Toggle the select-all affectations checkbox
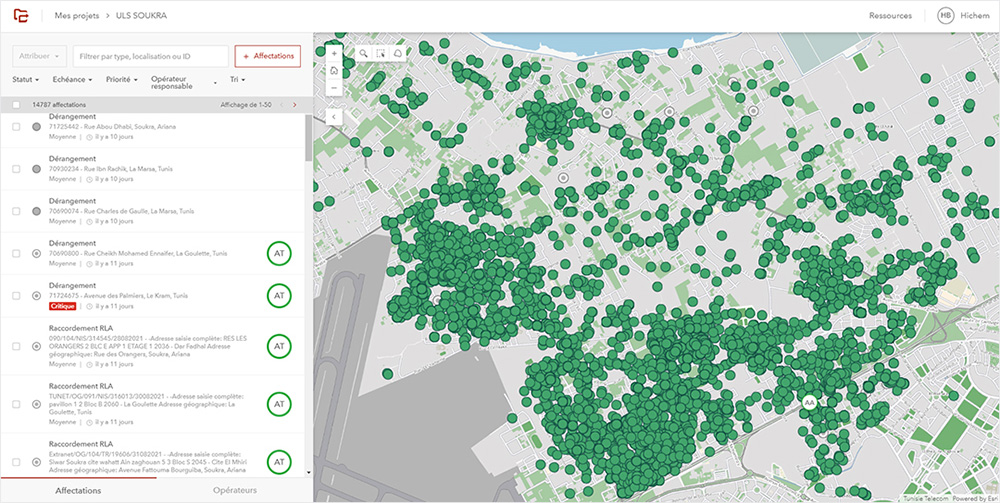The image size is (1000, 503). coord(16,105)
